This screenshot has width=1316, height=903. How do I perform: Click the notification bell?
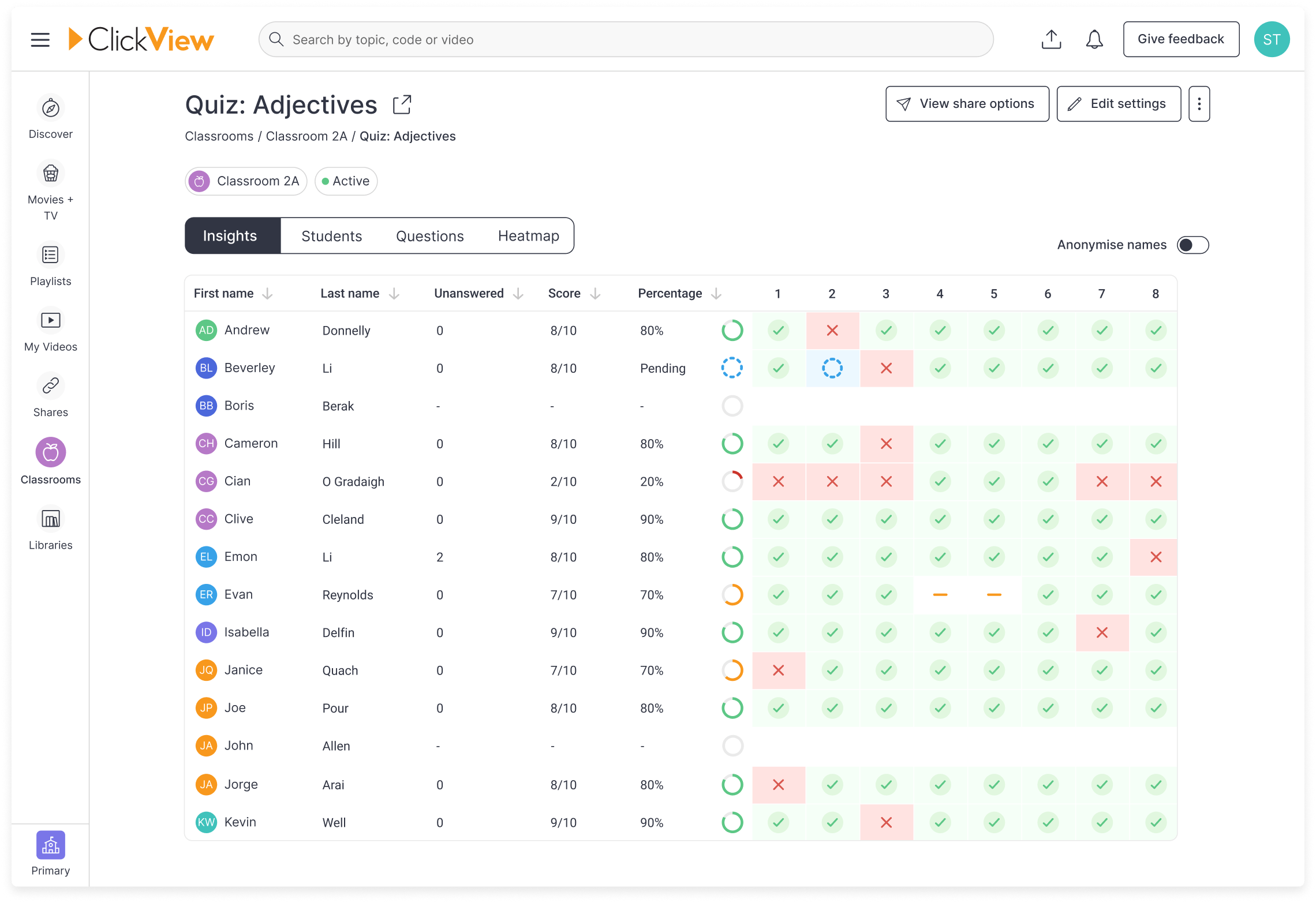coord(1094,39)
